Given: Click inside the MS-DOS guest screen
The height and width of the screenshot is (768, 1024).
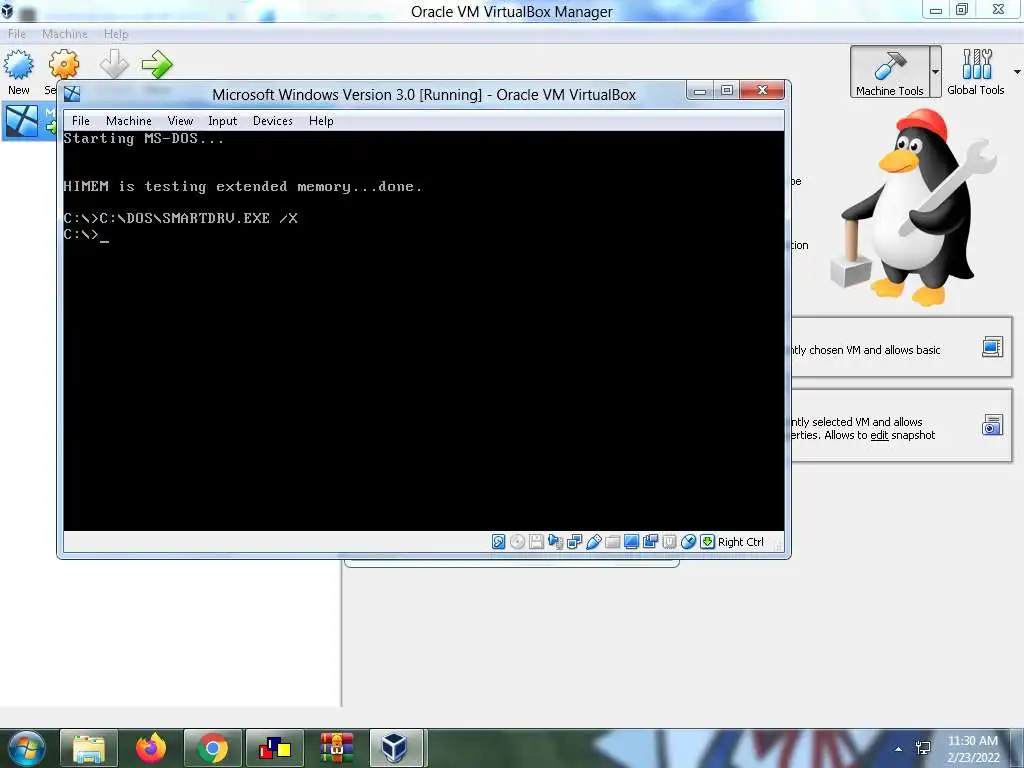Looking at the screenshot, I should pyautogui.click(x=424, y=330).
